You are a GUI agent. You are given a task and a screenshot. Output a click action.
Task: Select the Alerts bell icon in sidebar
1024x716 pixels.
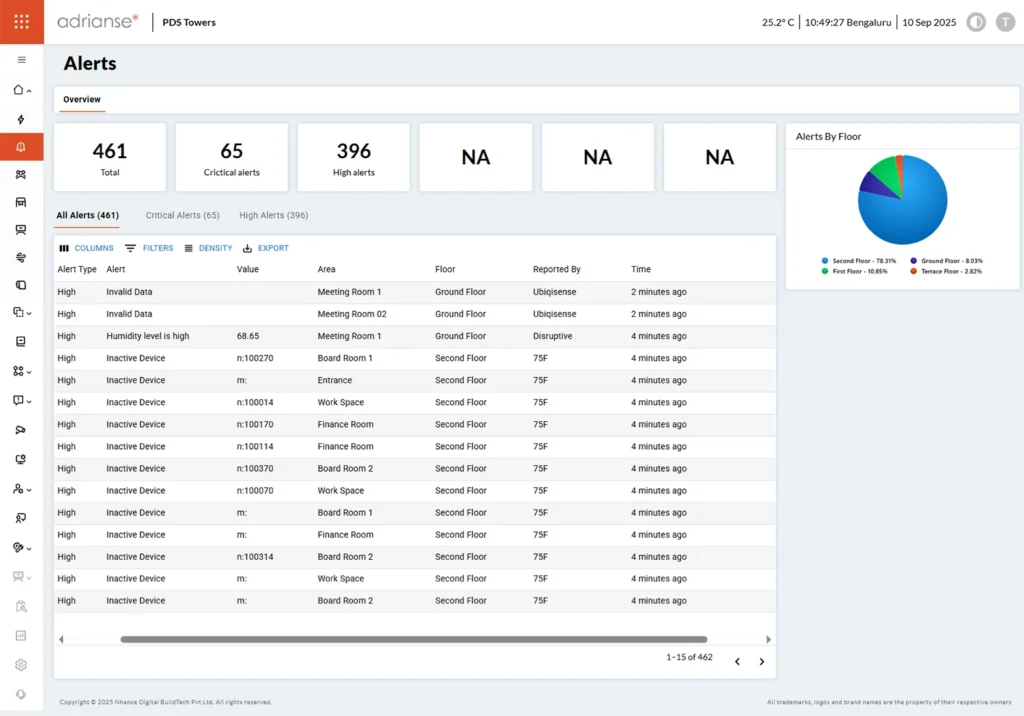coord(21,147)
